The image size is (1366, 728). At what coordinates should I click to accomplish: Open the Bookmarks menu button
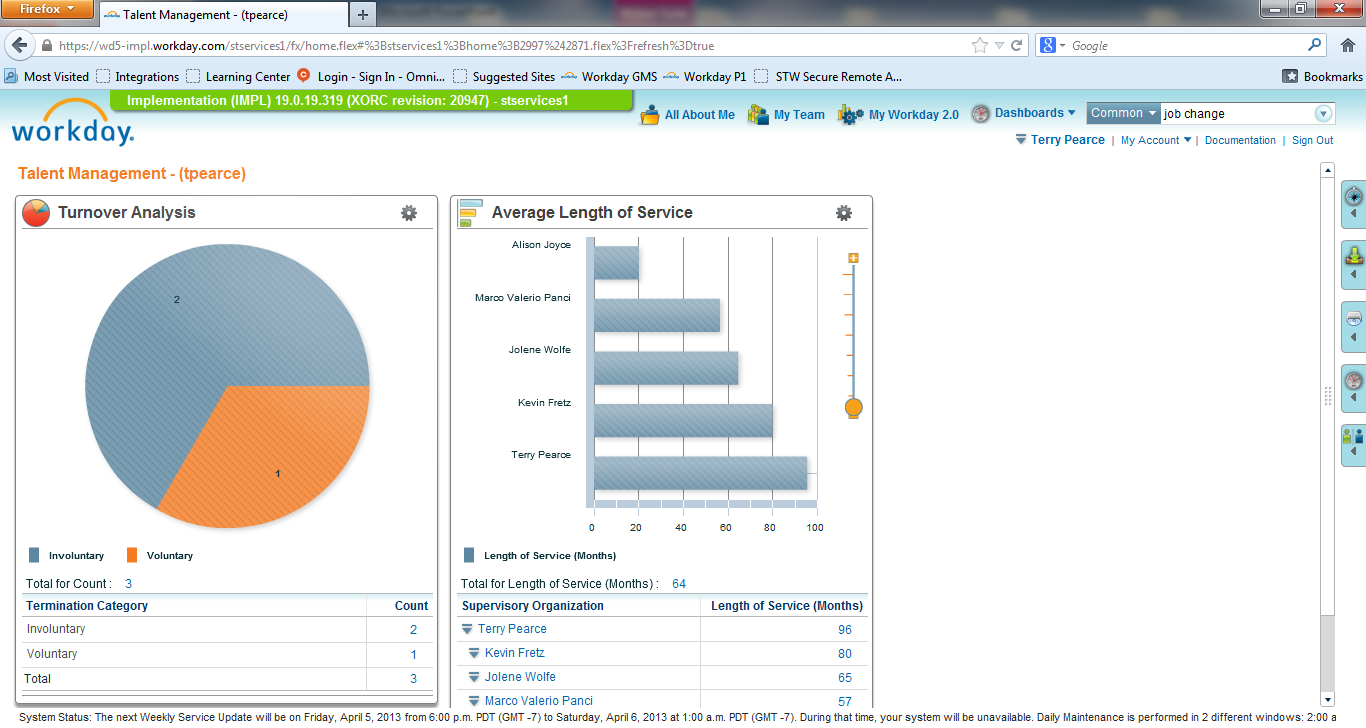tap(1322, 76)
